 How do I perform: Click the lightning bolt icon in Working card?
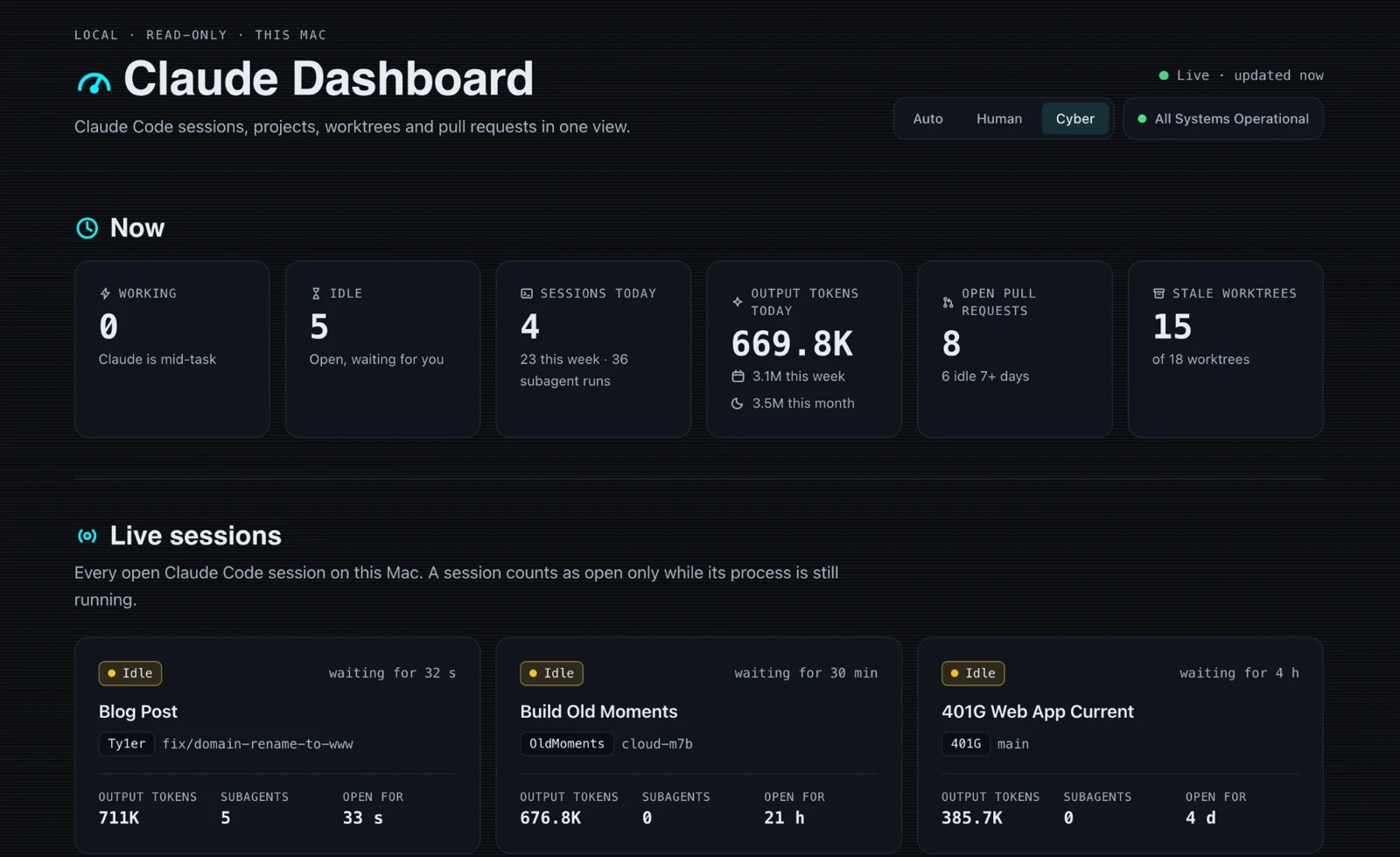pyautogui.click(x=105, y=293)
